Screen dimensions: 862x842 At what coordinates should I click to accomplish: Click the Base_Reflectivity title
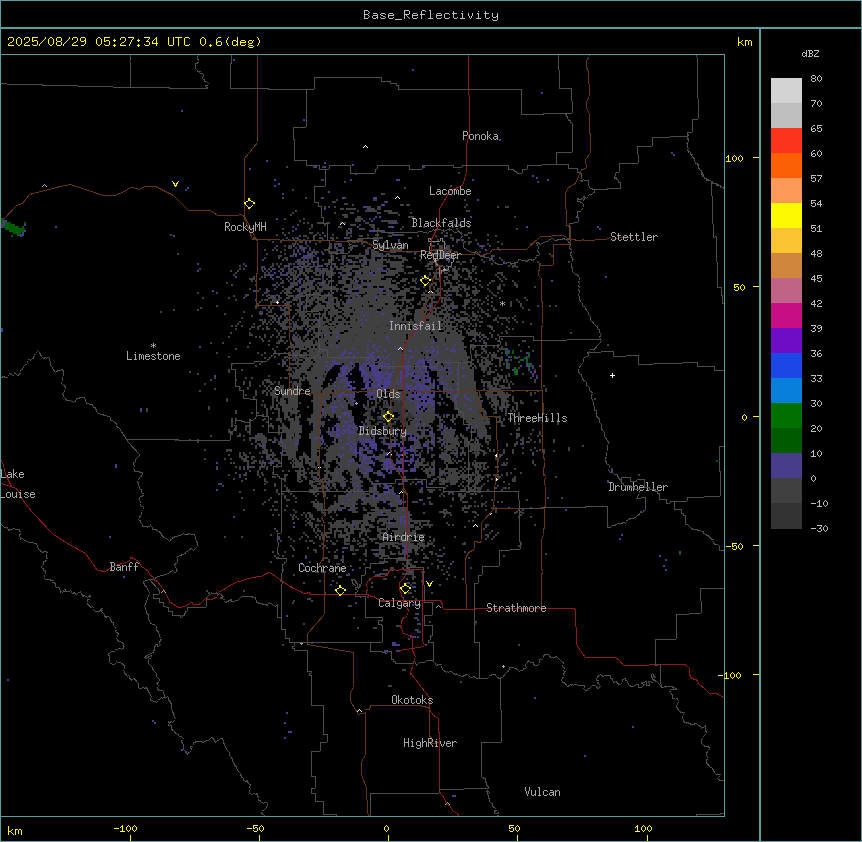click(431, 15)
